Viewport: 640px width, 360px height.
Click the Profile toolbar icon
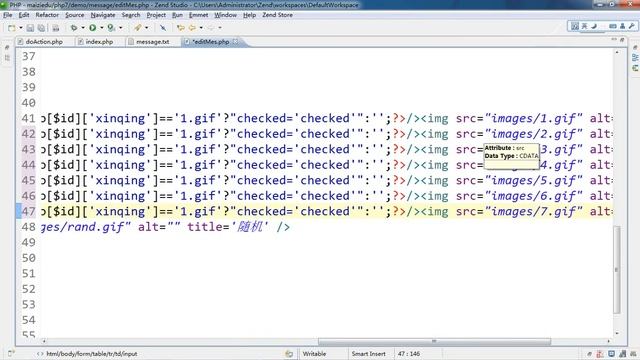pyautogui.click(x=111, y=28)
